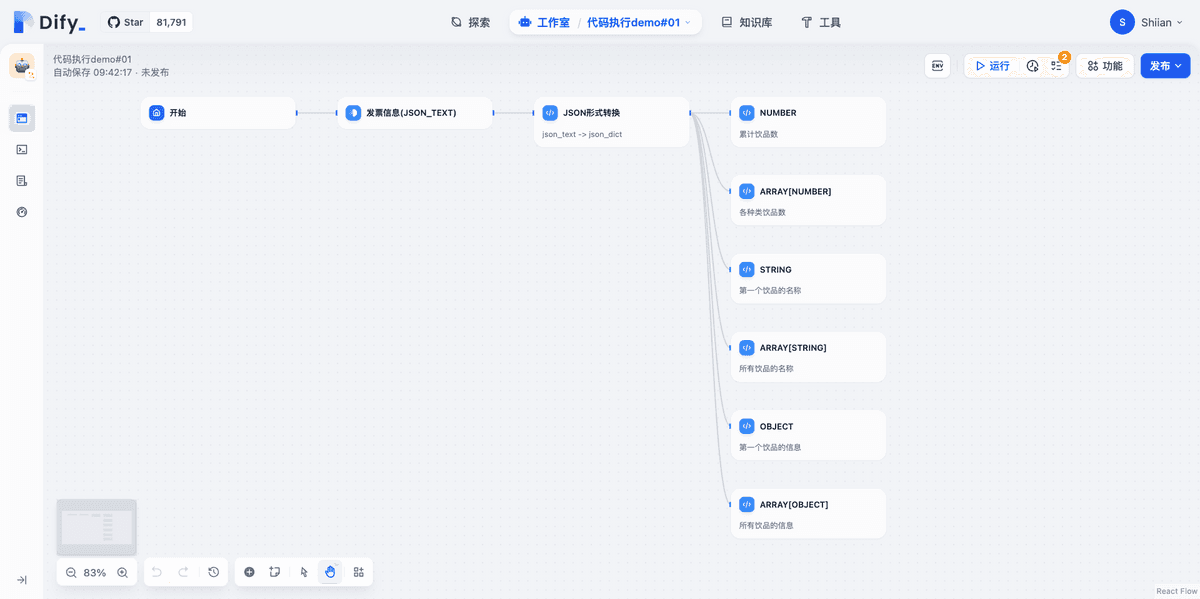This screenshot has width=1200, height=599.
Task: Switch to pointer mode
Action: coord(304,572)
